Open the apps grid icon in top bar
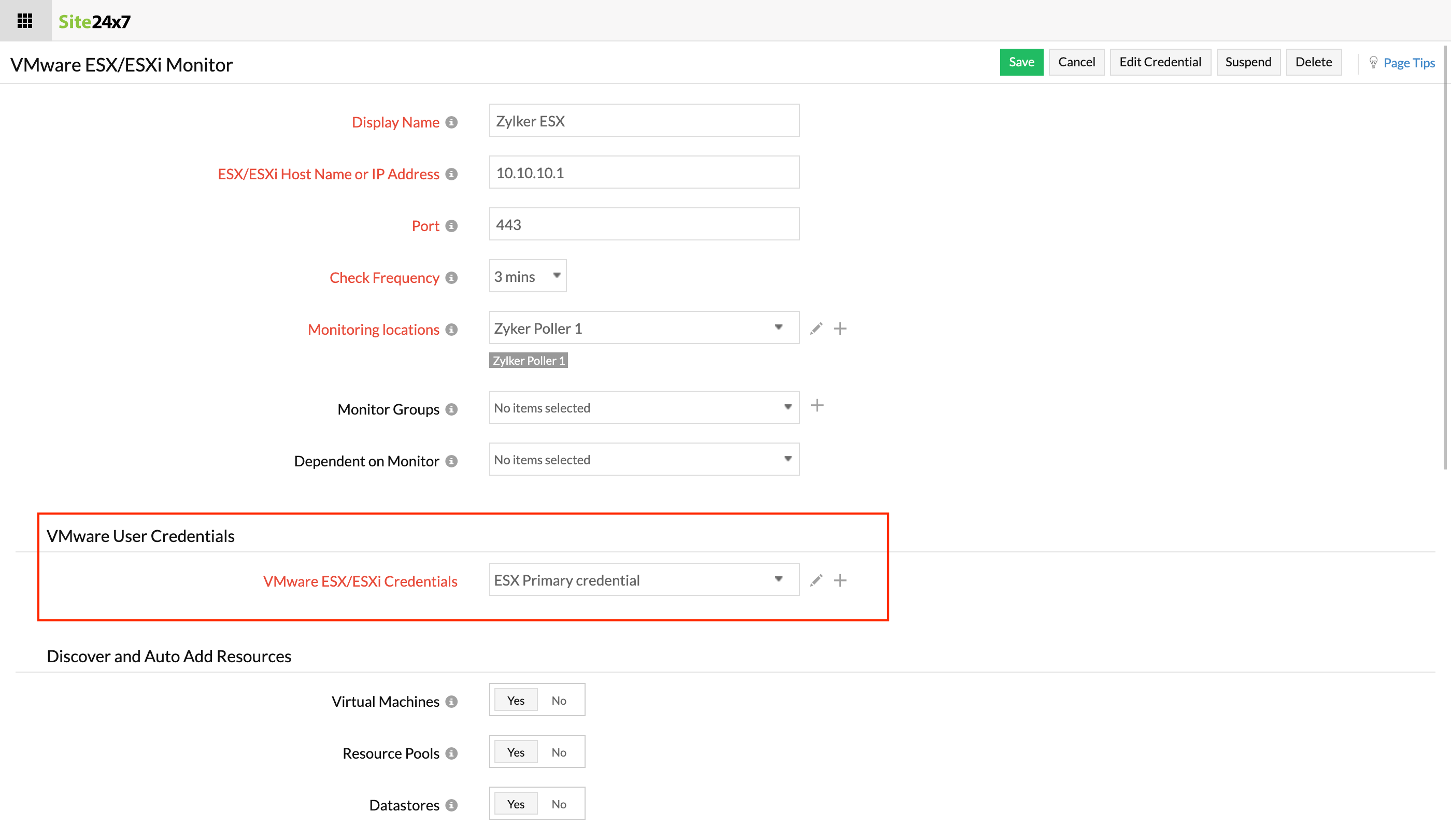Viewport: 1451px width, 840px height. point(24,21)
